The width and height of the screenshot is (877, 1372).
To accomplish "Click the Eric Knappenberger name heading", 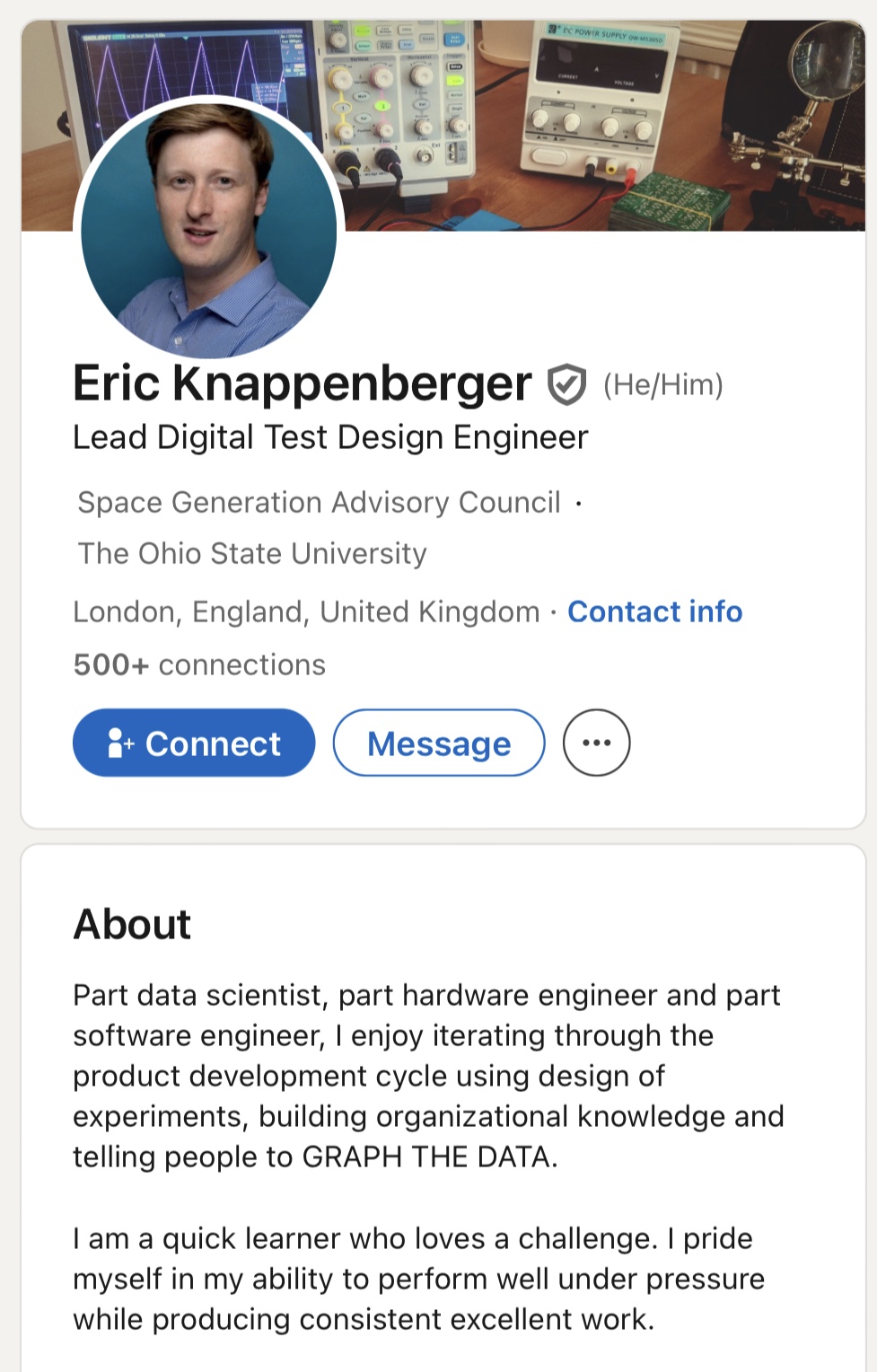I will [x=303, y=383].
